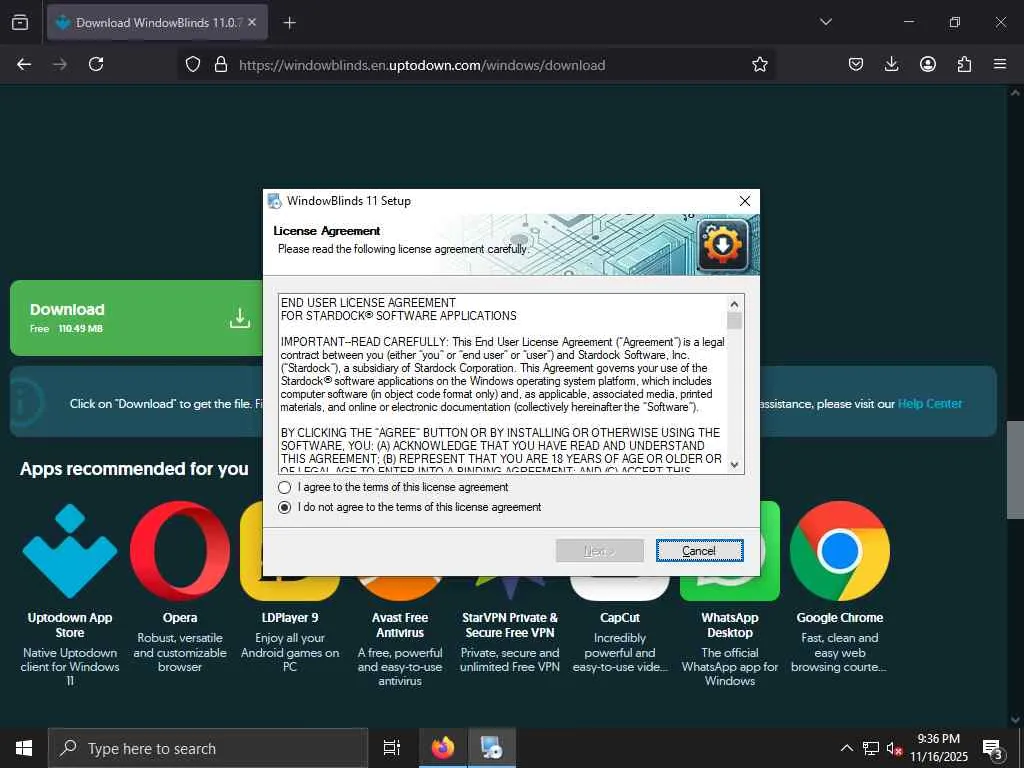Click Firefox icon in the taskbar
1024x768 pixels.
click(x=443, y=748)
